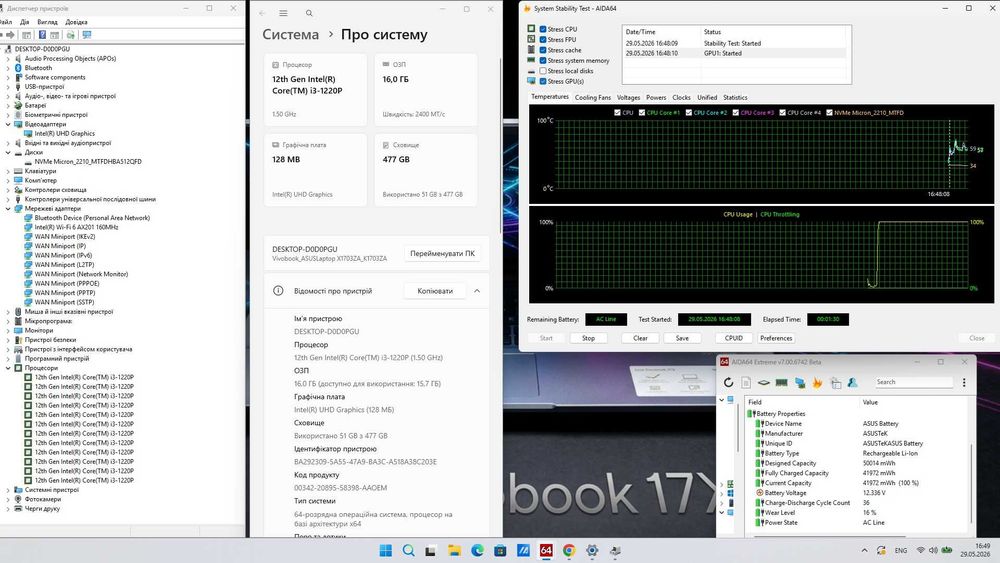
Task: Toggle the CPU Core #3 graph checkbox
Action: 735,113
